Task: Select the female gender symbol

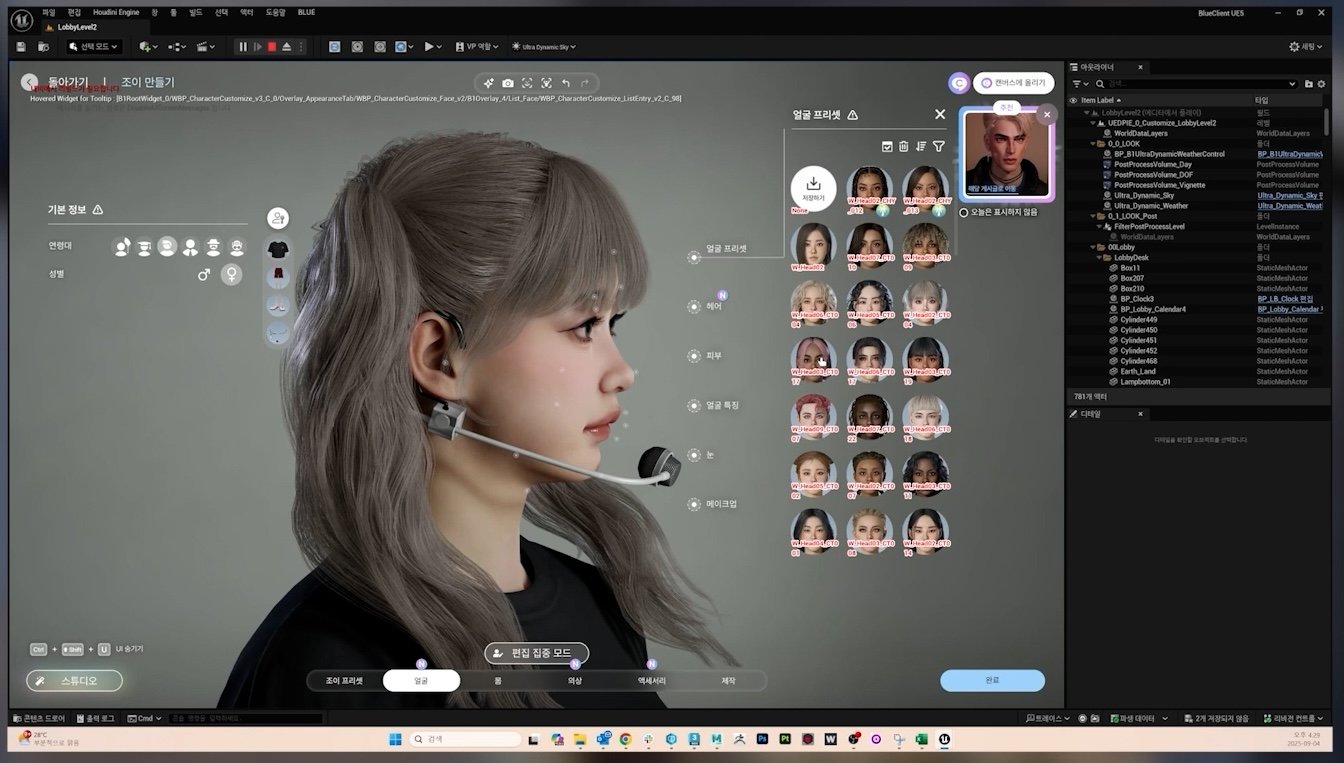Action: (231, 274)
